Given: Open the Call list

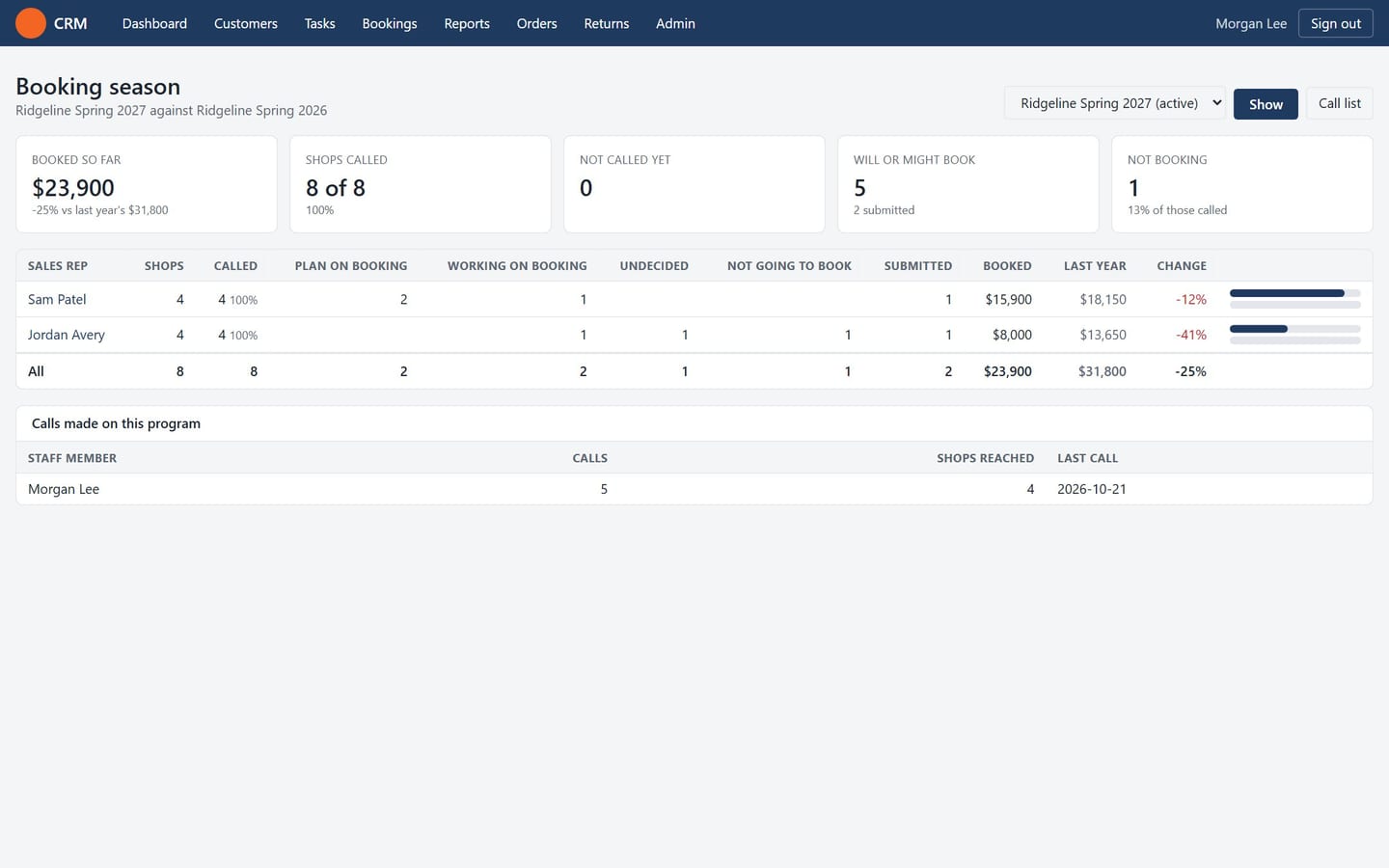Looking at the screenshot, I should click(x=1340, y=103).
